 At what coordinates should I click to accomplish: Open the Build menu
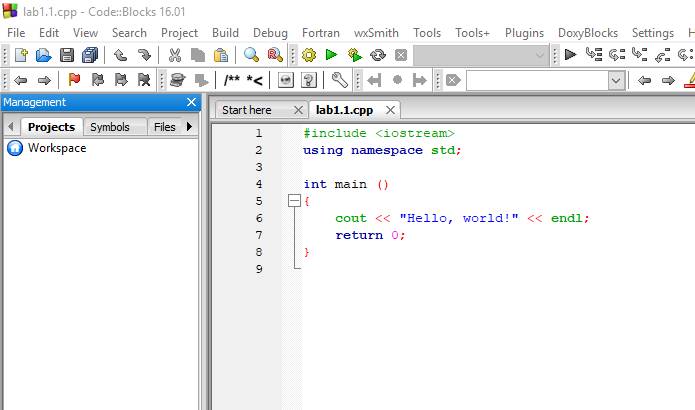(225, 33)
